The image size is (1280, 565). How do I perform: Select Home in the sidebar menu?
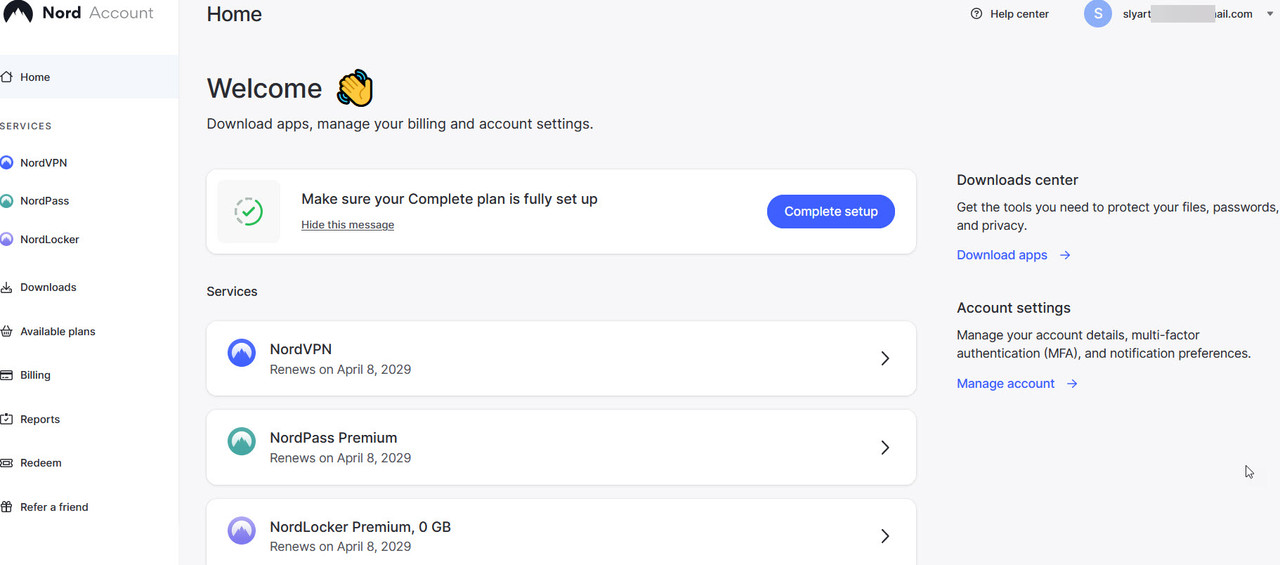click(x=35, y=77)
